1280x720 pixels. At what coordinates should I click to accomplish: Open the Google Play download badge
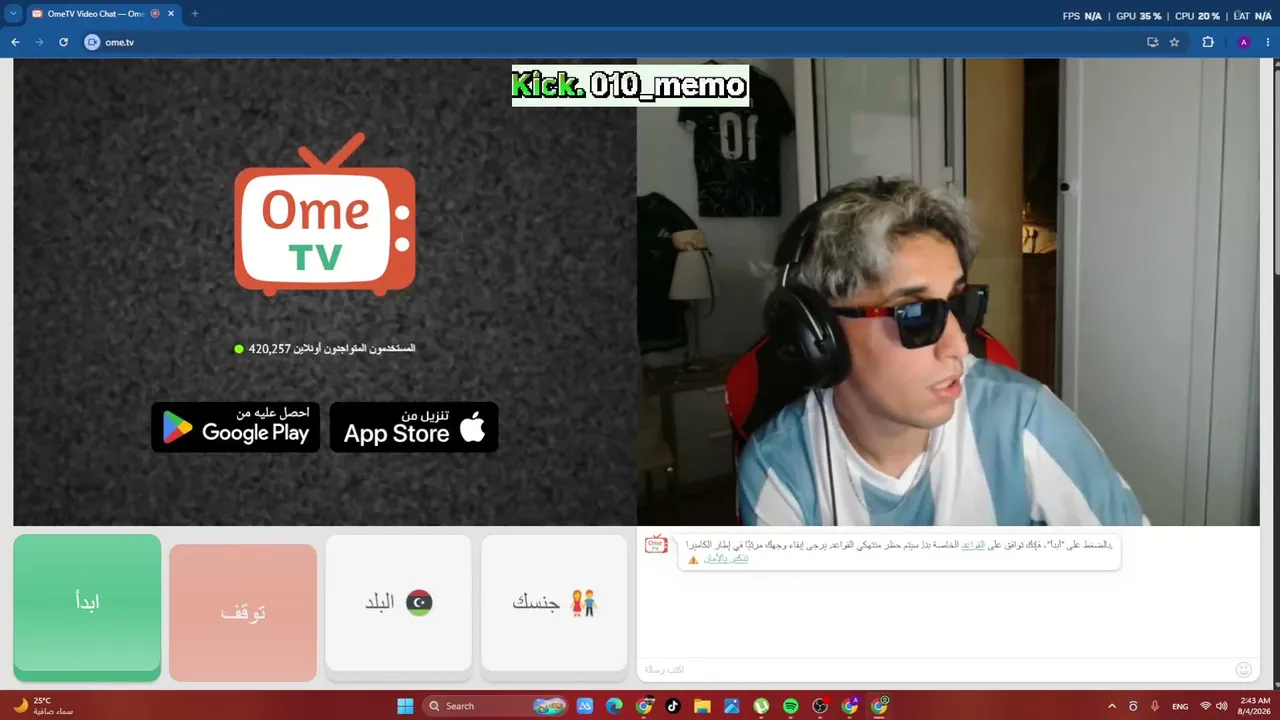click(x=236, y=427)
